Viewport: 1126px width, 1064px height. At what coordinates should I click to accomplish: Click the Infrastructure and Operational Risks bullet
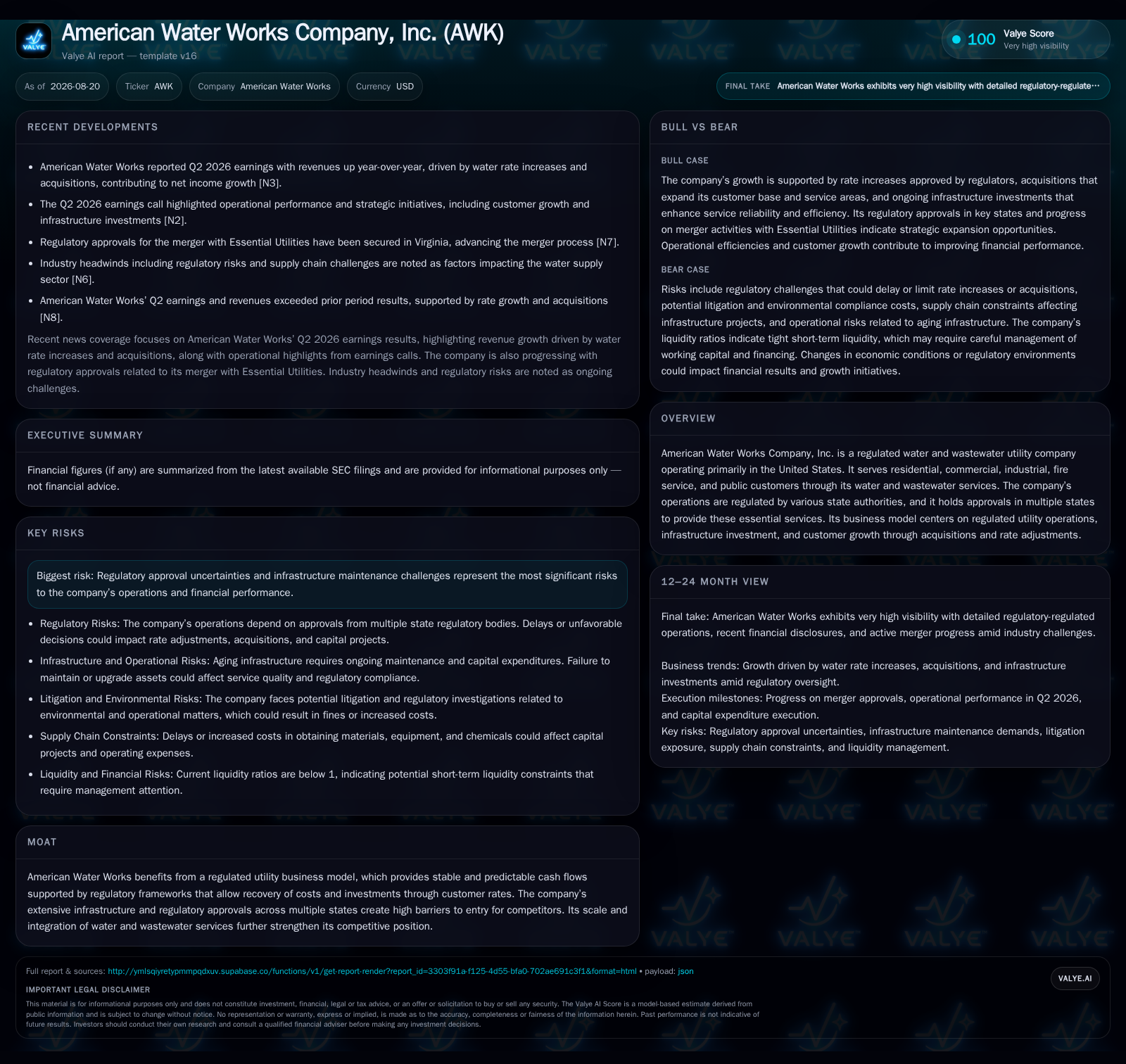325,669
